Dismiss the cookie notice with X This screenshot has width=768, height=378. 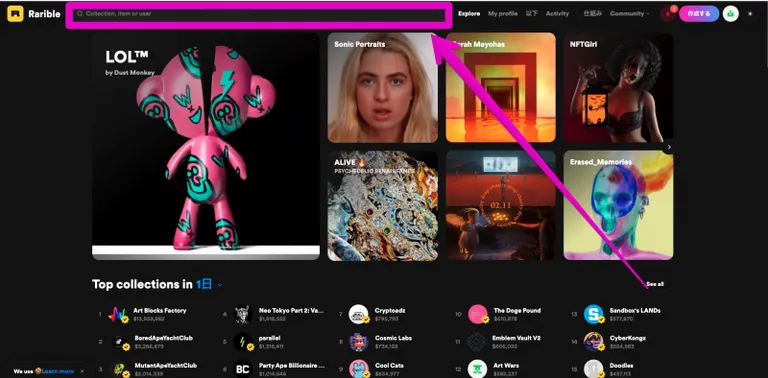click(82, 371)
